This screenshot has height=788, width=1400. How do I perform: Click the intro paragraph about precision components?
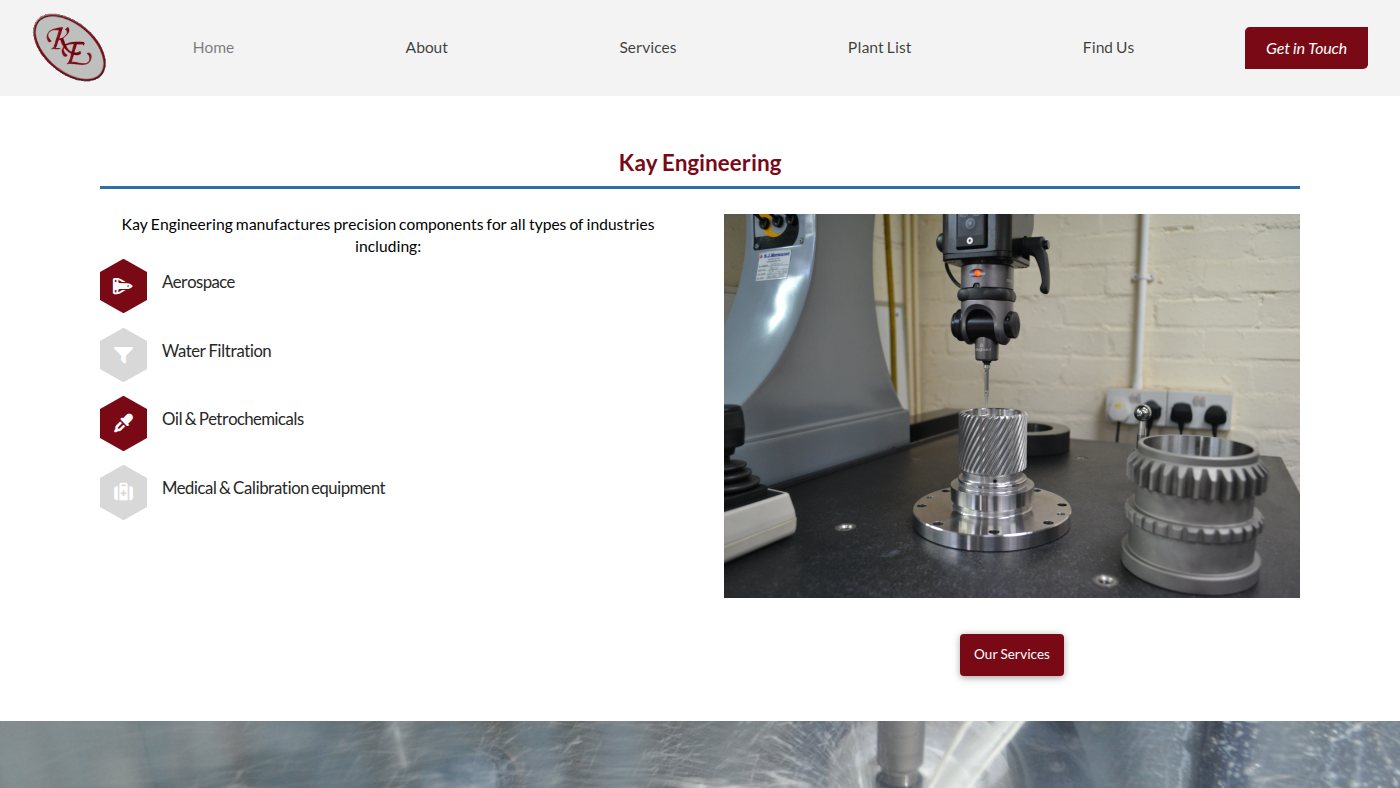point(388,235)
